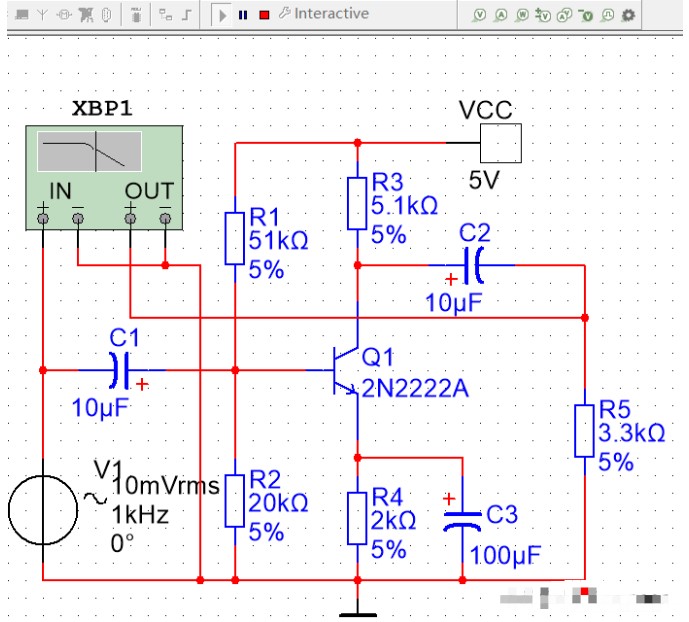Select the NI components puzzle icon
Viewport: 689px width, 622px height.
click(86, 15)
